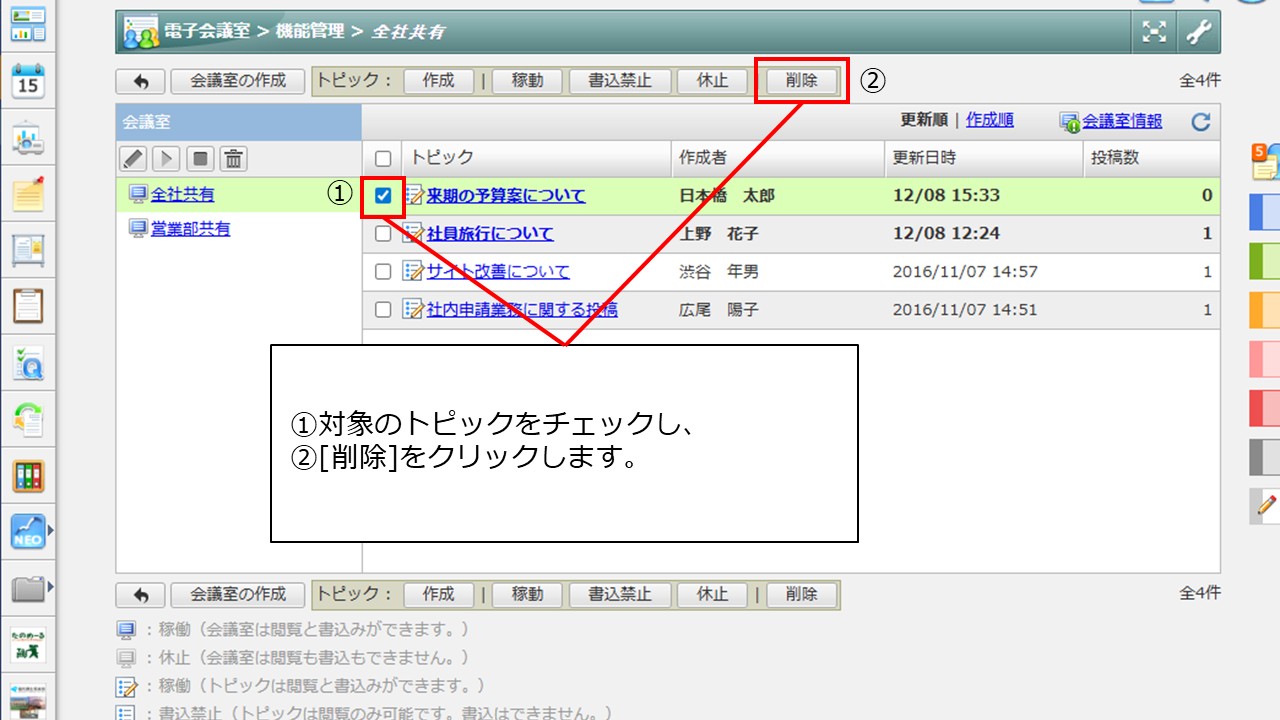Screen dimensions: 1280x720
Task: Click the refresh icon above the topic list
Action: pos(1201,122)
